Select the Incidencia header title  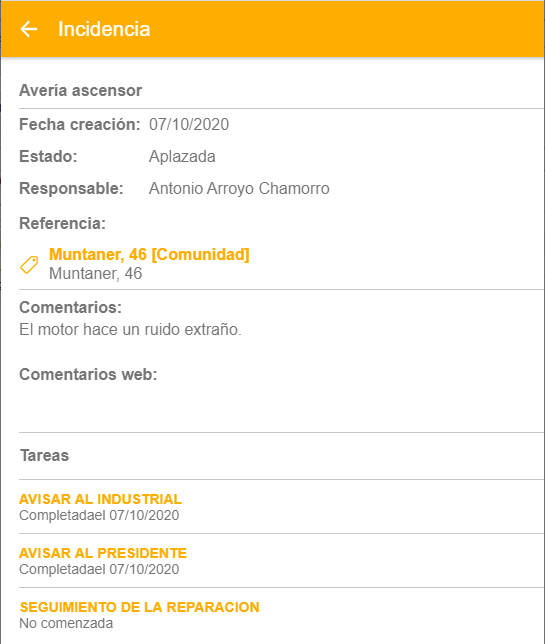click(104, 29)
